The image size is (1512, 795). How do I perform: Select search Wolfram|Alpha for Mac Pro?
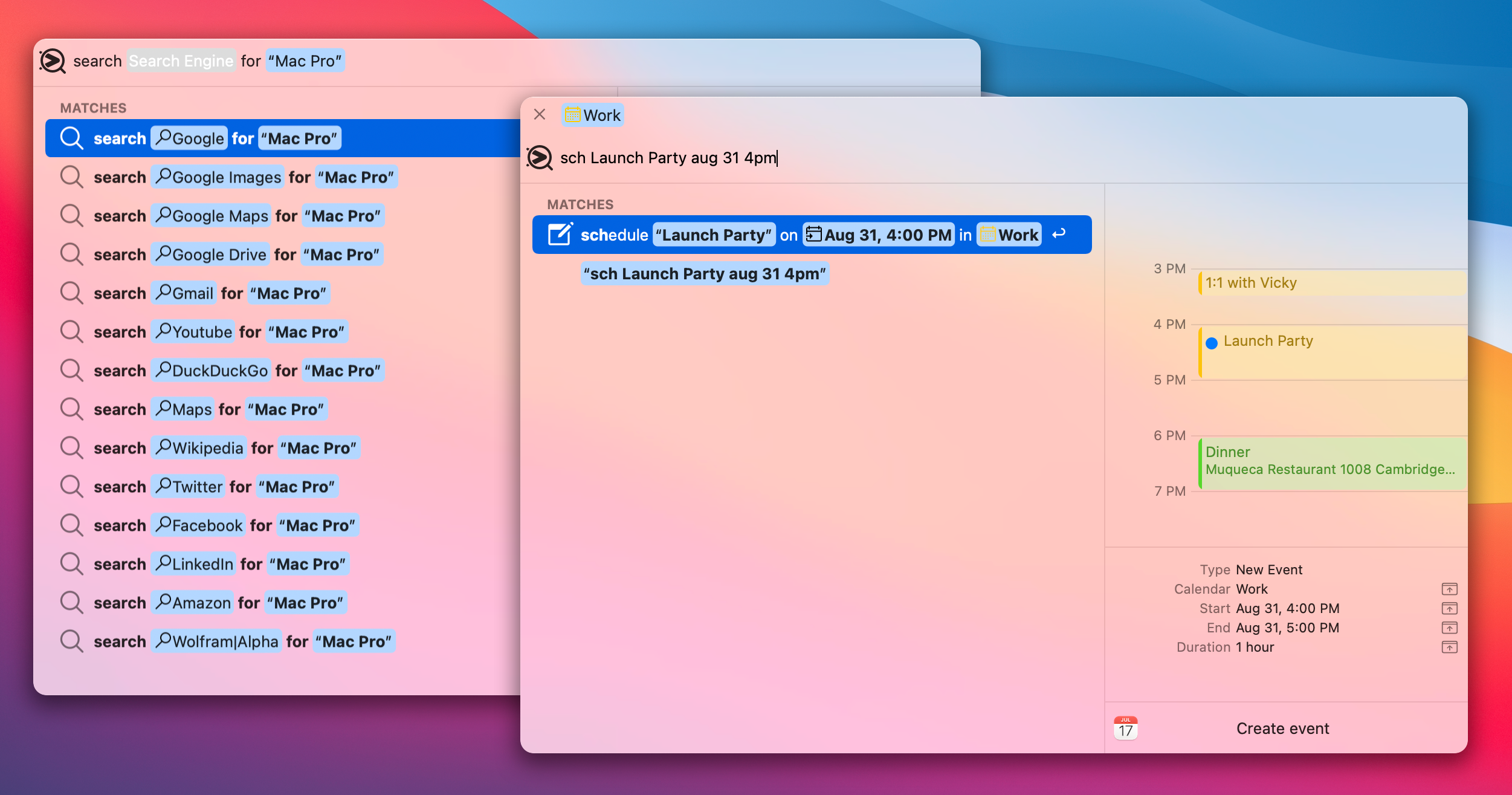click(x=283, y=641)
